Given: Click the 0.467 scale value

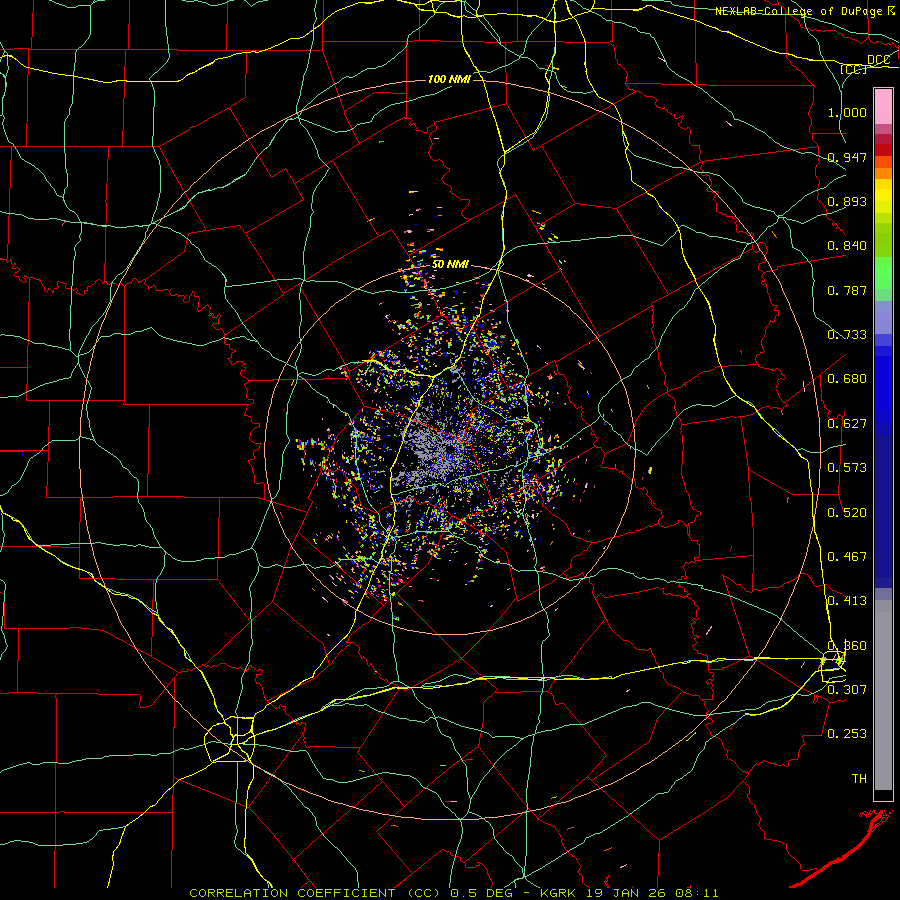Looking at the screenshot, I should click(847, 557).
